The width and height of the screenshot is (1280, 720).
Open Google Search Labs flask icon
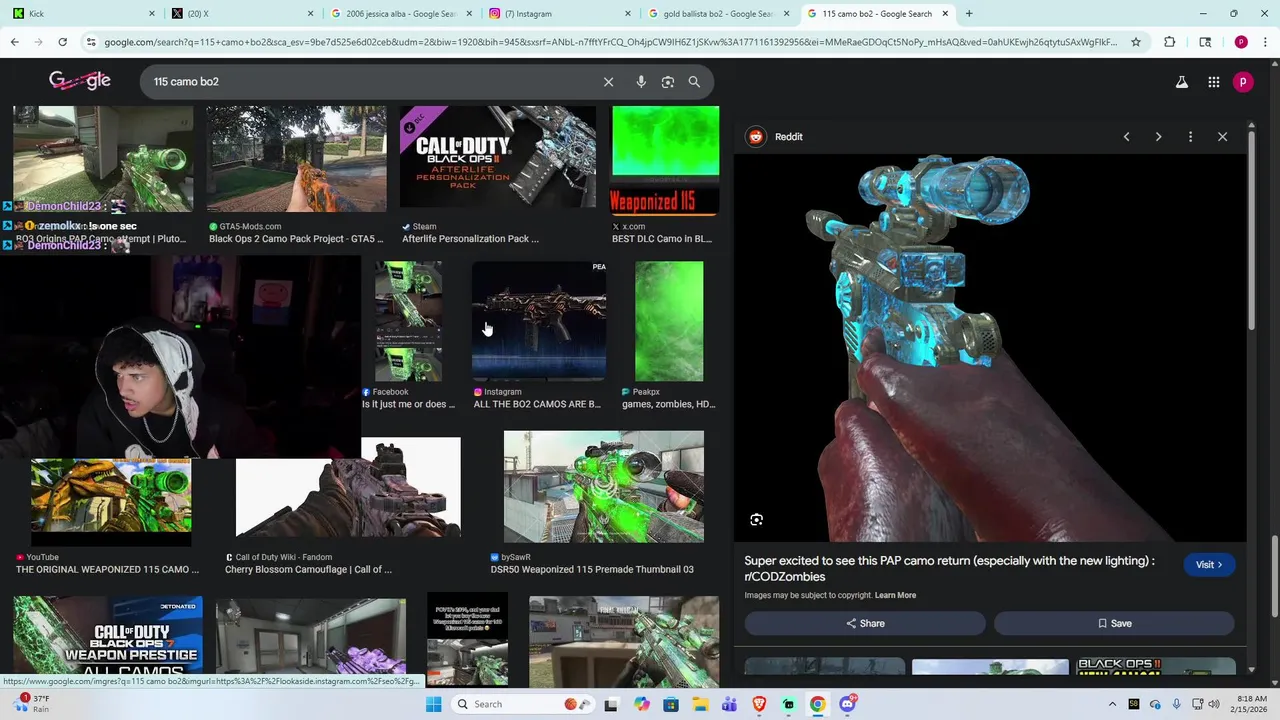click(1182, 83)
